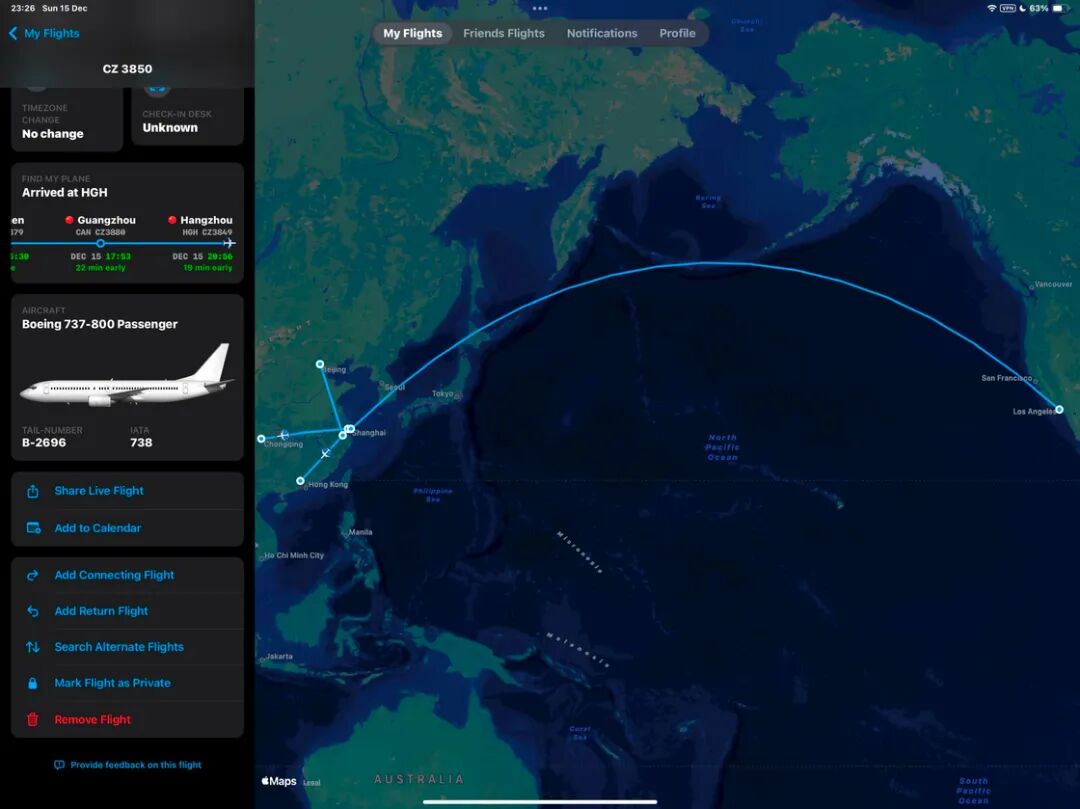
Task: Tap the Boeing 737-800 aircraft image
Action: (127, 375)
